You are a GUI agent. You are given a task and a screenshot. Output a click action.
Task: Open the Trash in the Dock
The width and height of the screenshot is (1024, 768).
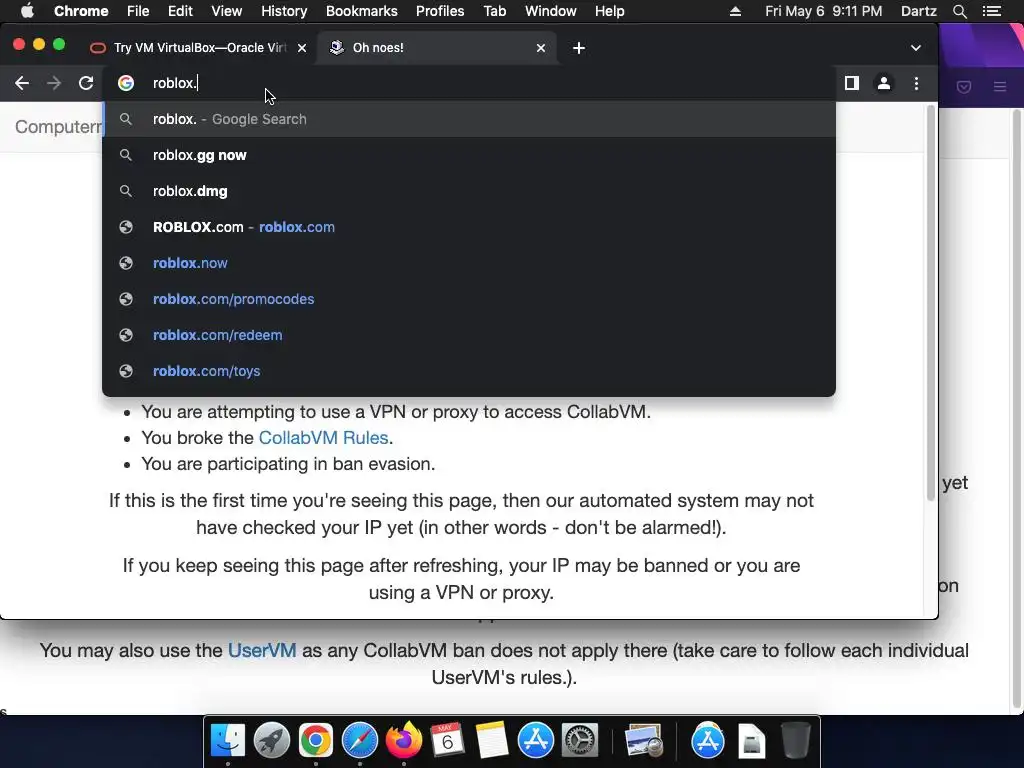795,741
